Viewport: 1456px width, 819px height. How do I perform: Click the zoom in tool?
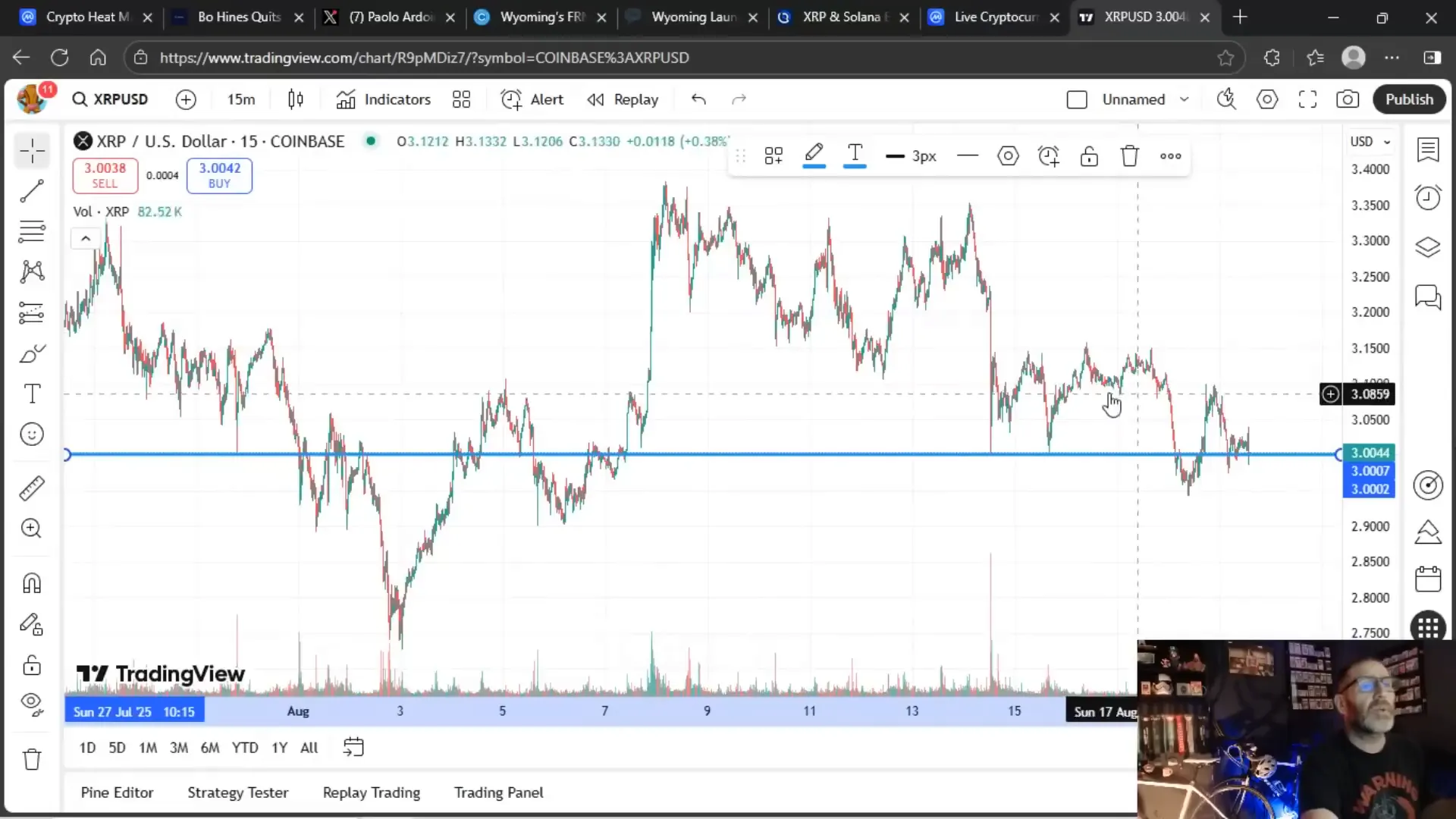32,529
